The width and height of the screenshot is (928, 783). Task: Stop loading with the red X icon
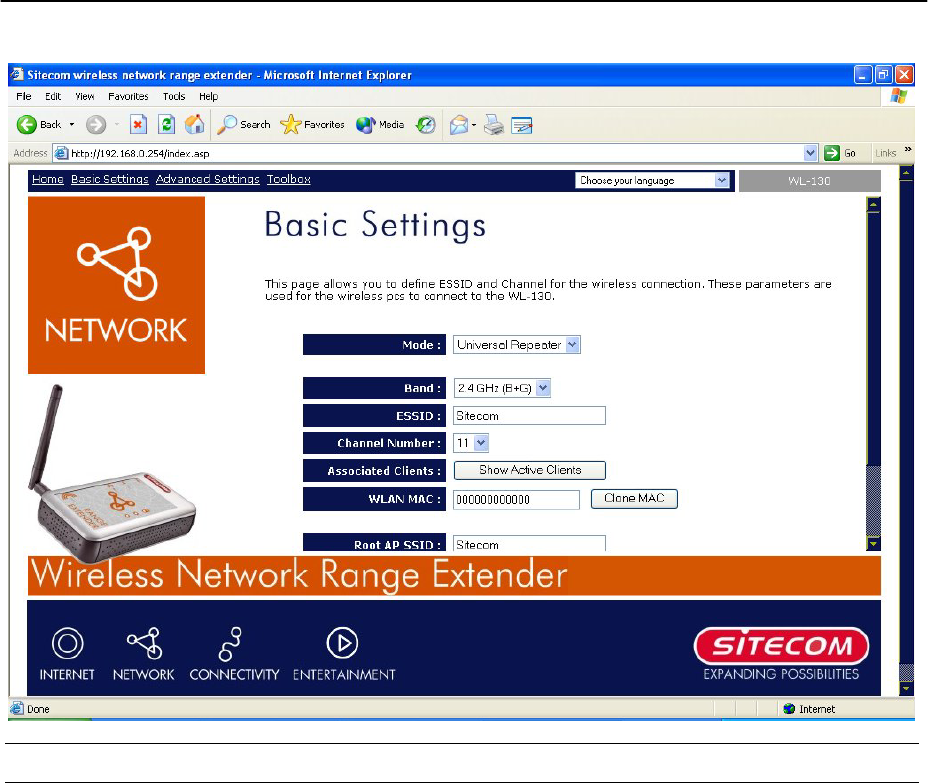138,124
